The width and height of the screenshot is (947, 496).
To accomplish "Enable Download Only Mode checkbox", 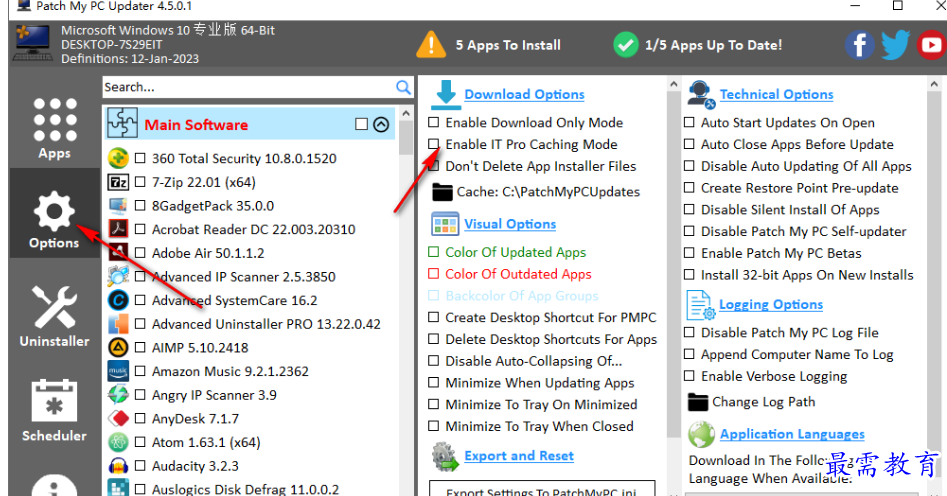I will [434, 123].
